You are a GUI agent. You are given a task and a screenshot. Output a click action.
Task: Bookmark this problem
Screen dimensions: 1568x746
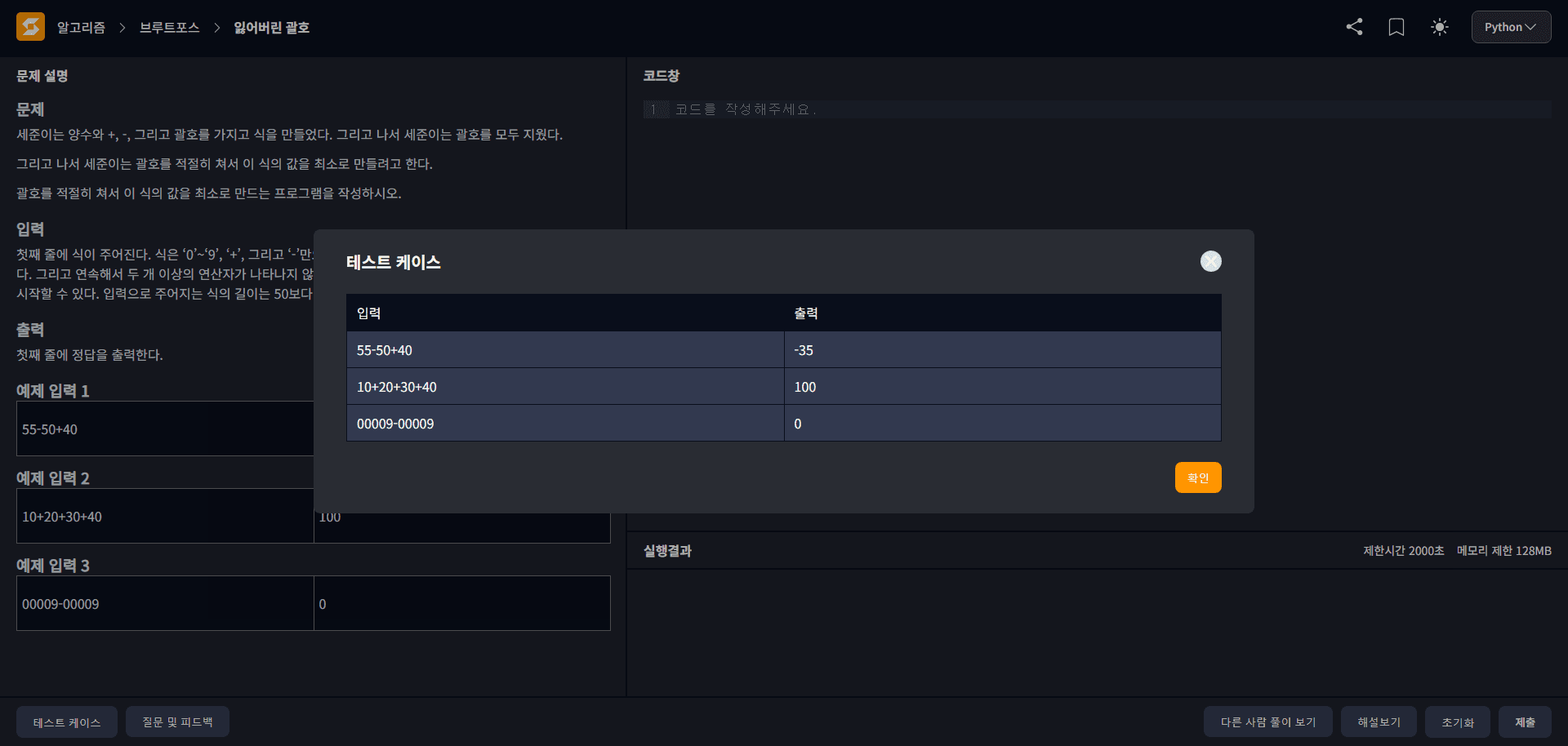coord(1396,27)
